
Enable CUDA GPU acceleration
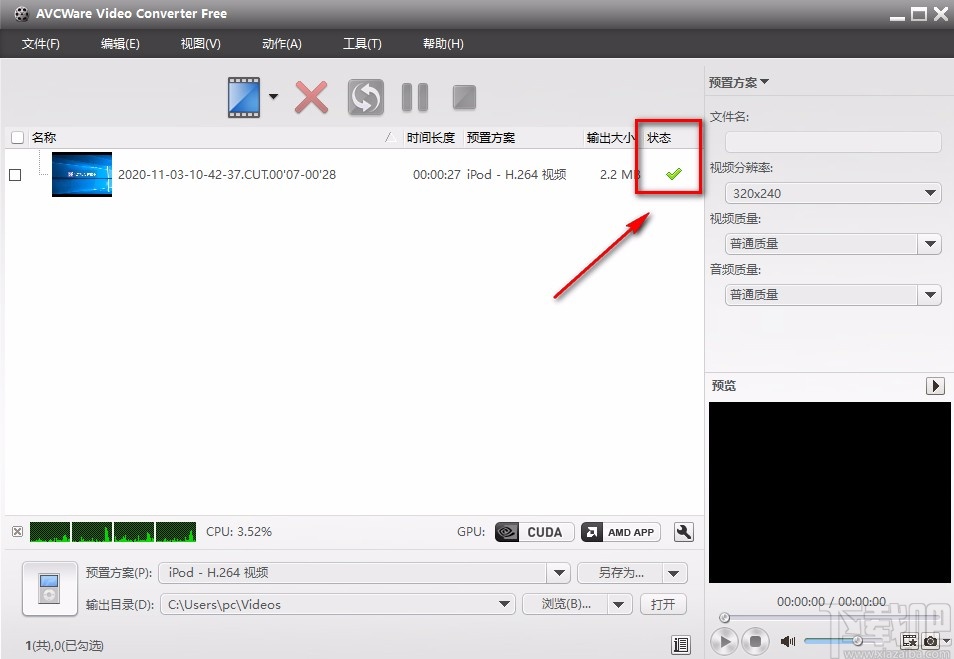(533, 532)
